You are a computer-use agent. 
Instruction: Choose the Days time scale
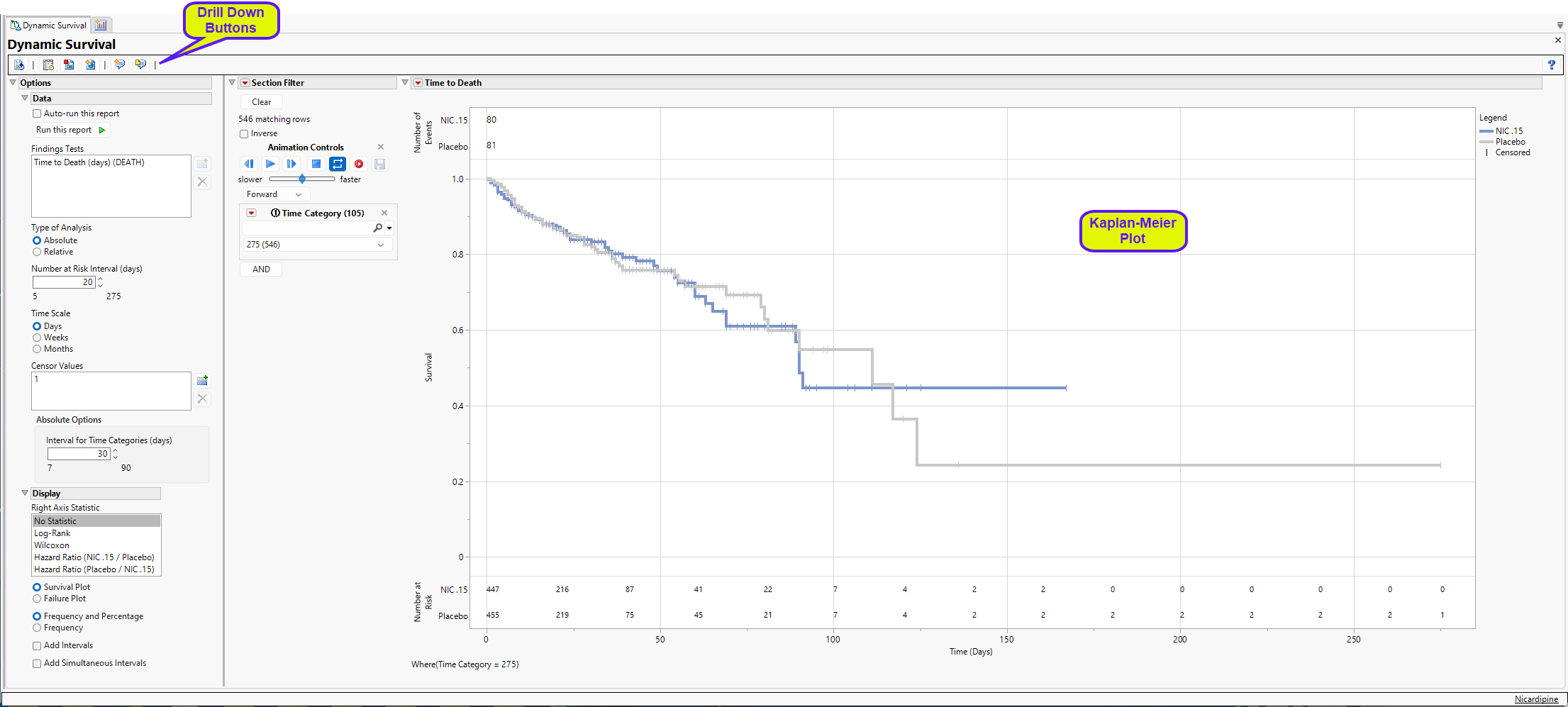37,326
